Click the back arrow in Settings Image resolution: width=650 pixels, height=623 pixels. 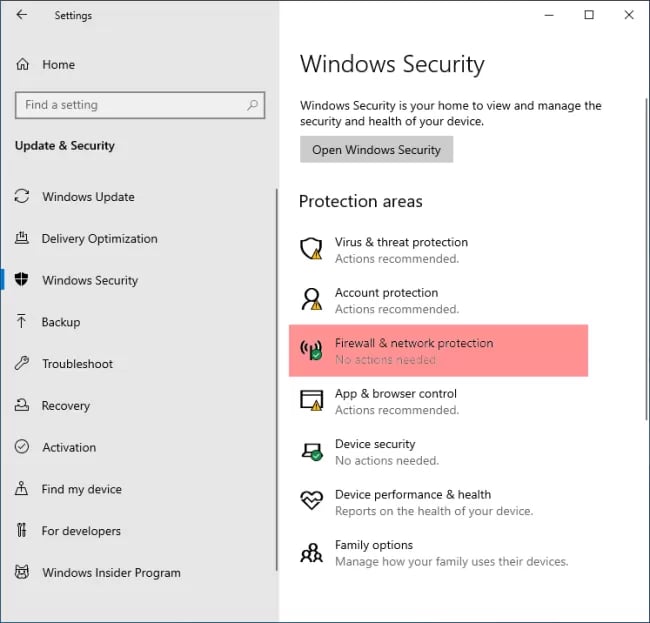tap(22, 15)
